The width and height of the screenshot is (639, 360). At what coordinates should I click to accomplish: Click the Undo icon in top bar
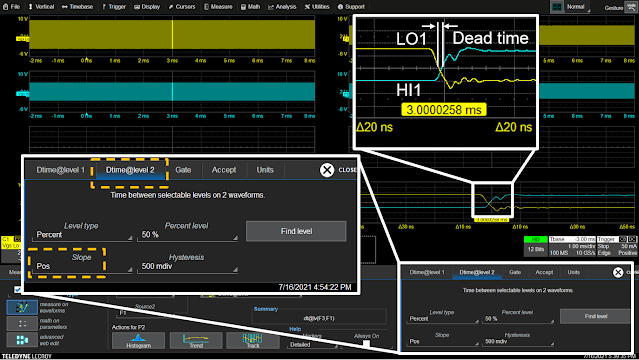coord(631,7)
